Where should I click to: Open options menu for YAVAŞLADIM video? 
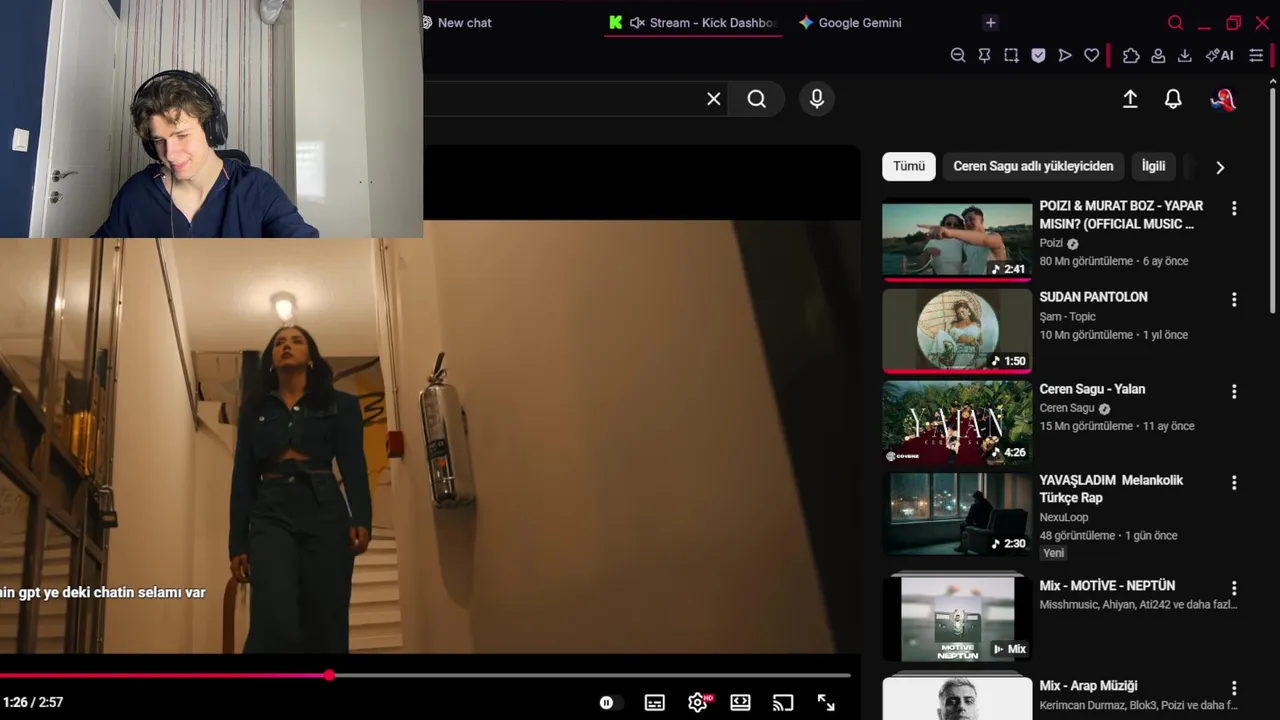click(x=1234, y=482)
